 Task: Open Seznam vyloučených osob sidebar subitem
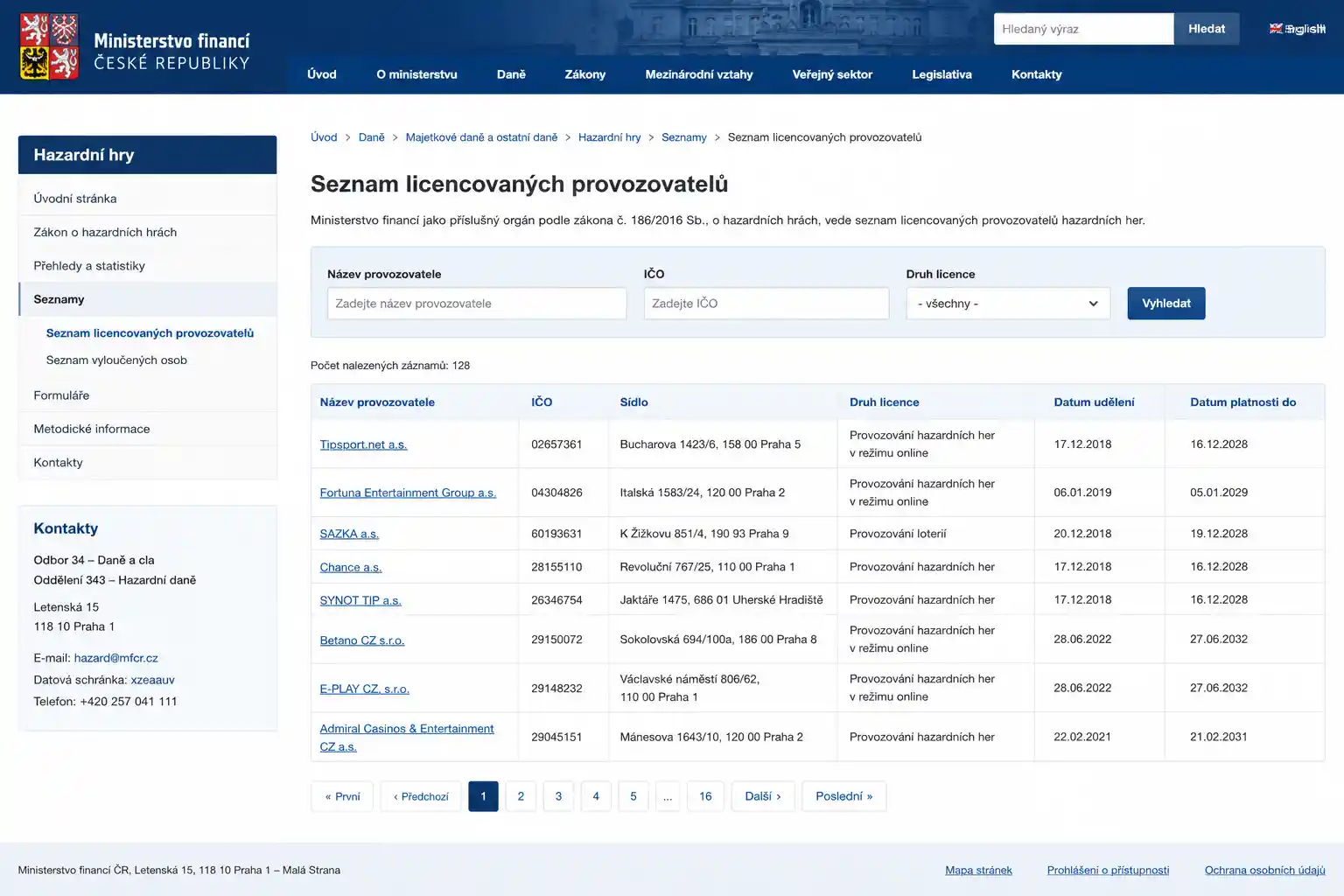[x=116, y=360]
